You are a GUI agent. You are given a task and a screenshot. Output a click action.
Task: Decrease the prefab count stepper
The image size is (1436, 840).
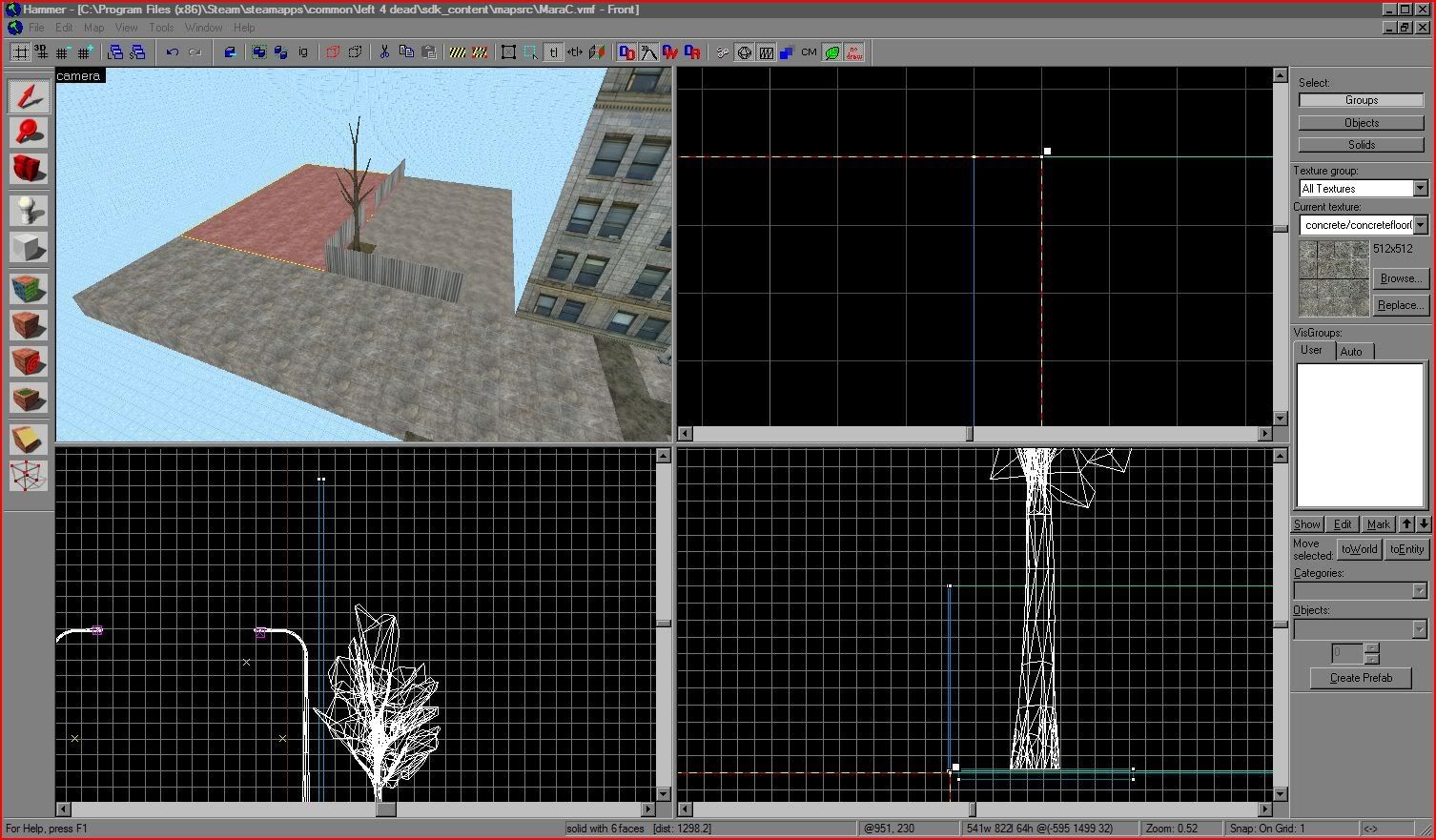coord(1371,658)
